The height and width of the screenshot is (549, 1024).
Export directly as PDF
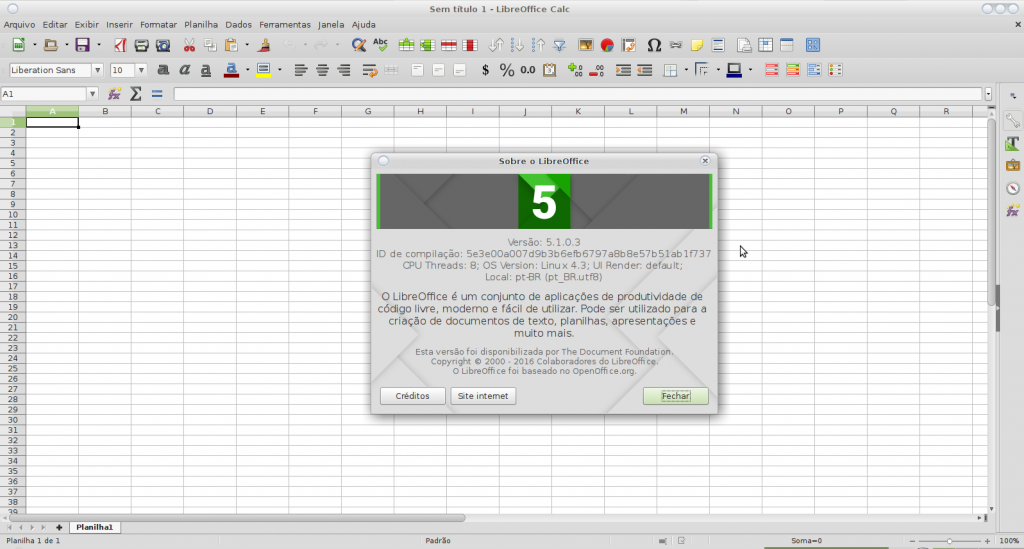[120, 45]
